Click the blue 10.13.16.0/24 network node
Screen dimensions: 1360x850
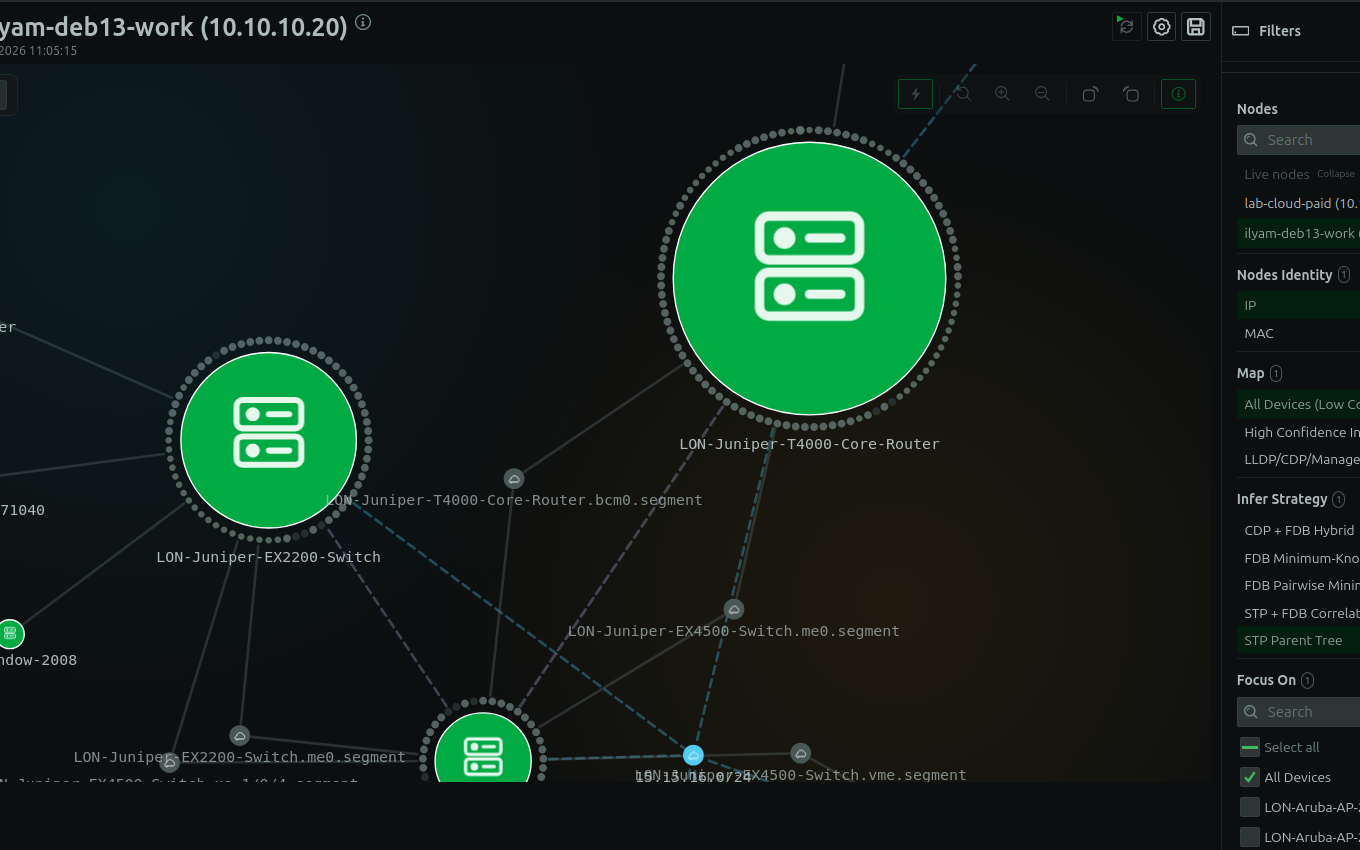point(693,755)
